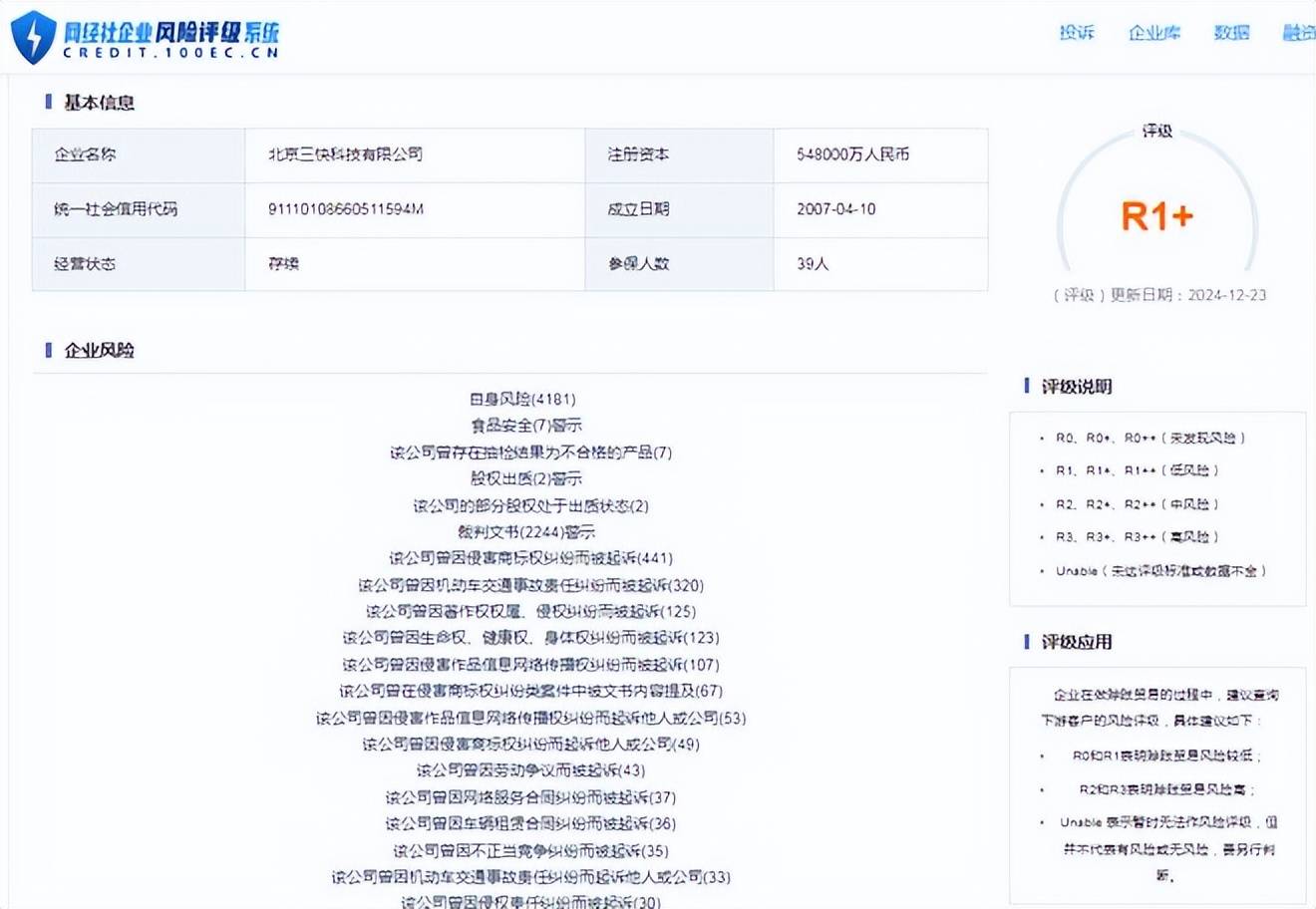Click the shield lightning logo icon

point(33,37)
